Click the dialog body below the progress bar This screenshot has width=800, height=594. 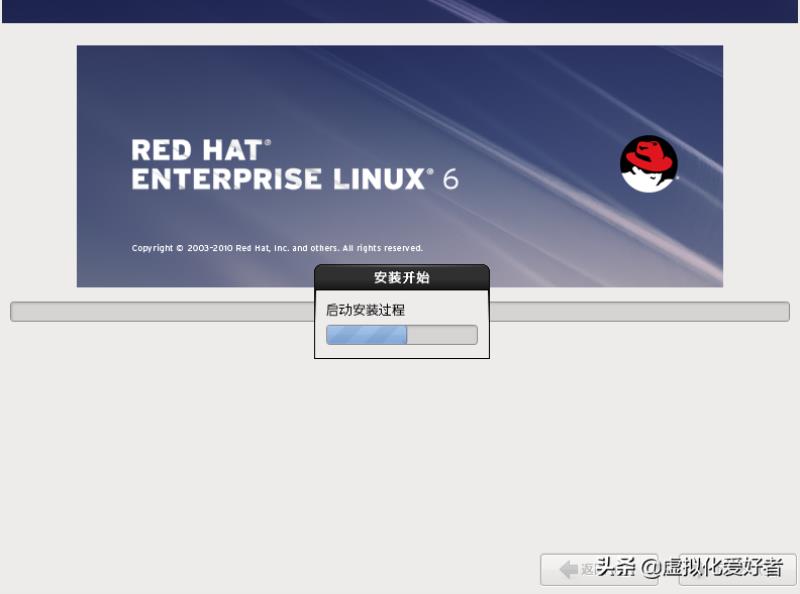point(400,353)
